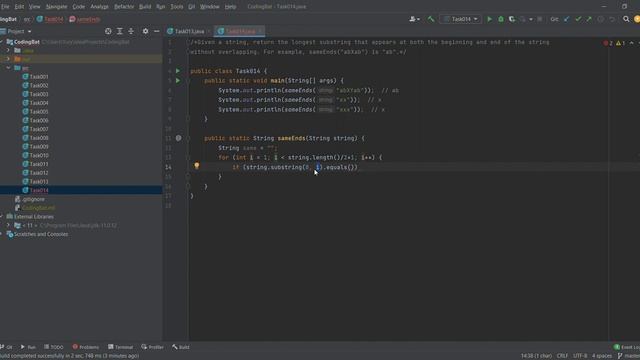Click the Git commit checkmark icon
The height and width of the screenshot is (360, 640).
point(578,19)
